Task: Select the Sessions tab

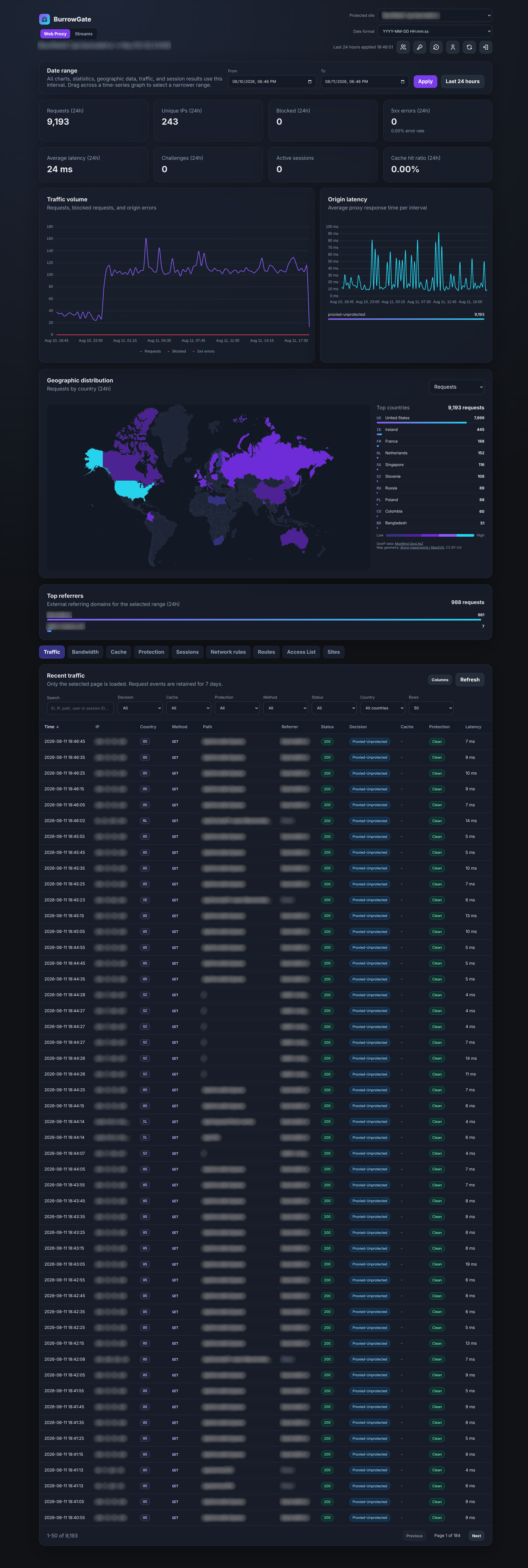Action: (x=187, y=652)
